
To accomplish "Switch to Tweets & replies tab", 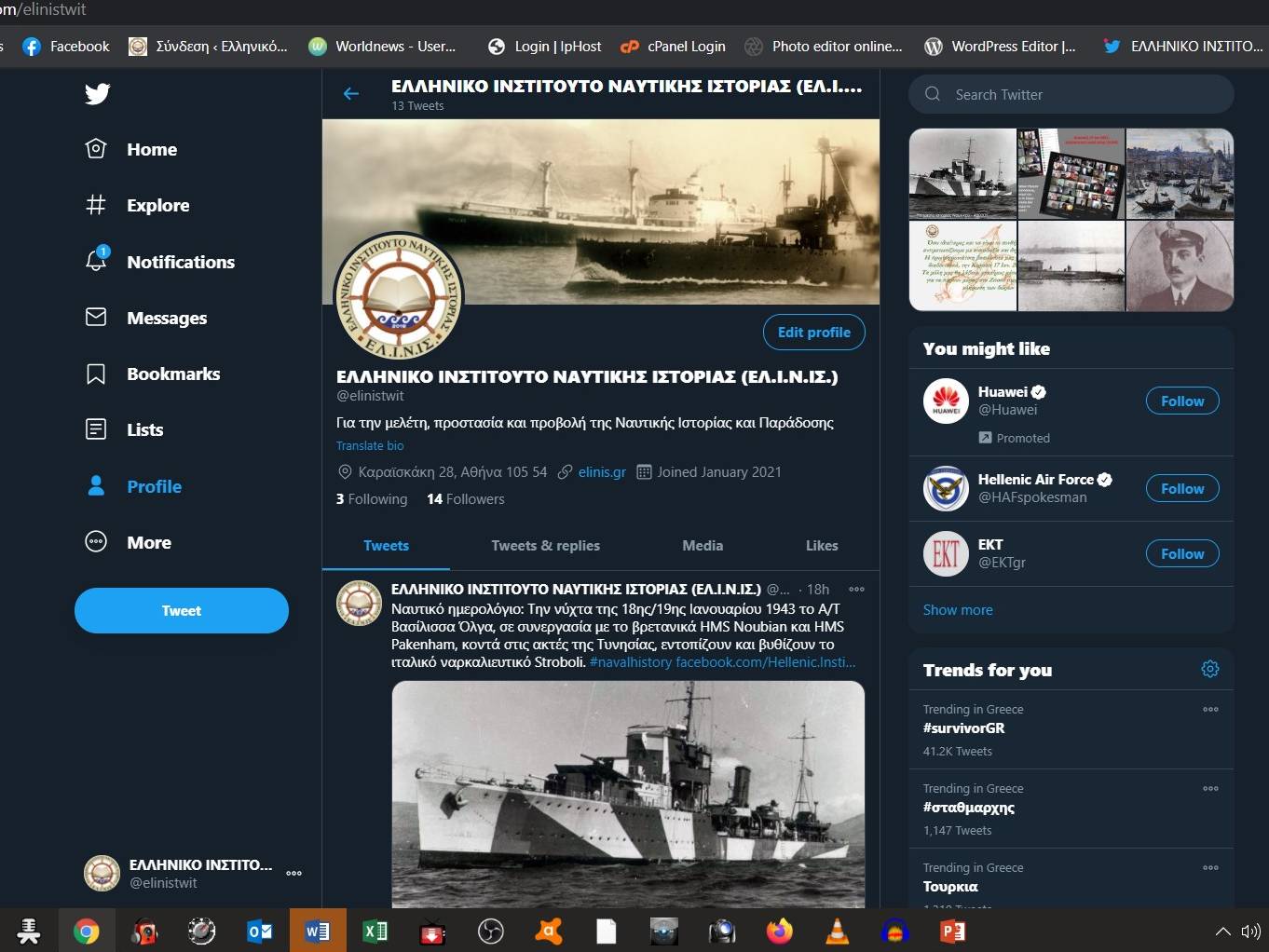I will pos(545,546).
